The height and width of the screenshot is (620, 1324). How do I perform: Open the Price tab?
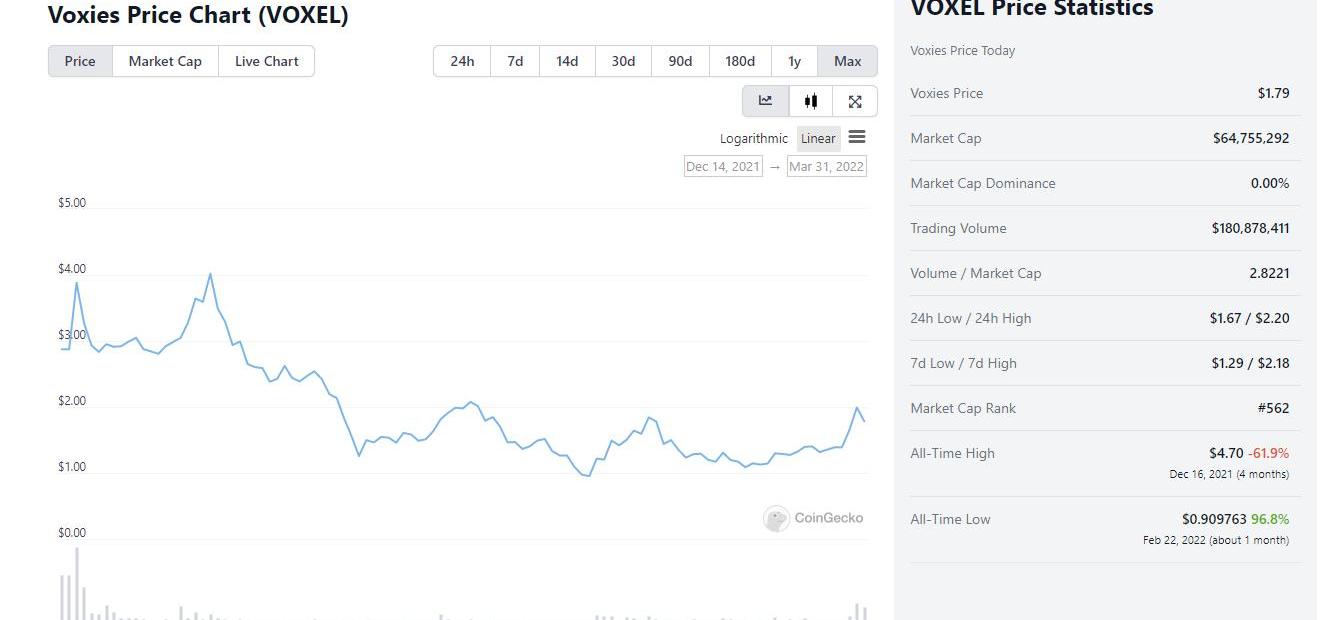(x=80, y=61)
